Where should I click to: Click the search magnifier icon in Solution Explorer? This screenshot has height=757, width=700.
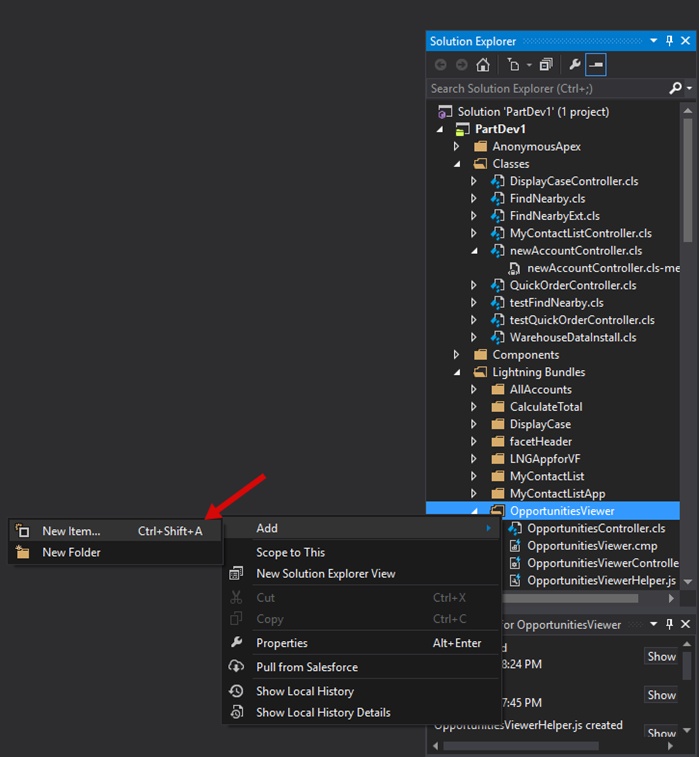[675, 88]
